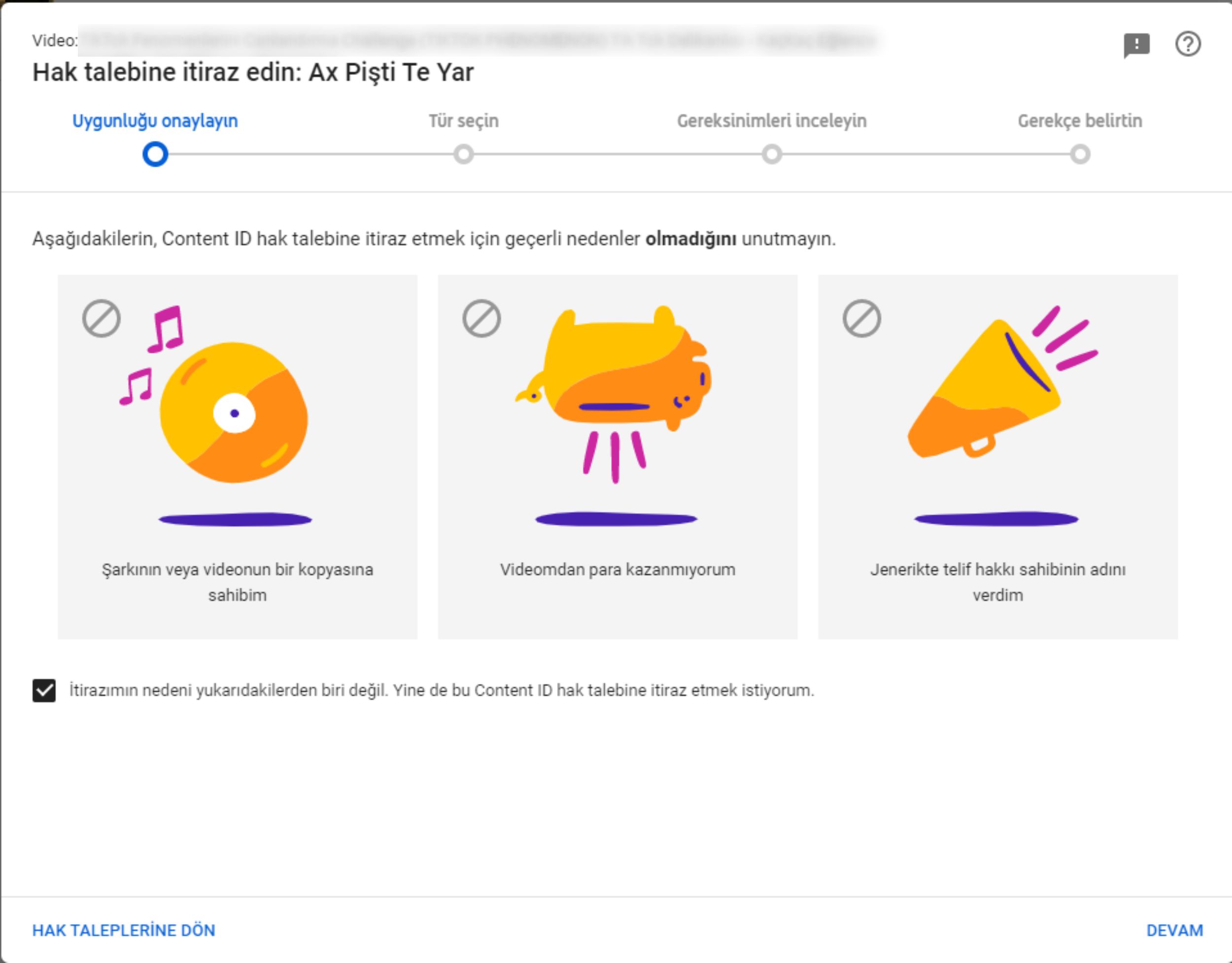Click the 'Gereksinimleri inceleyin' step label

click(x=772, y=121)
